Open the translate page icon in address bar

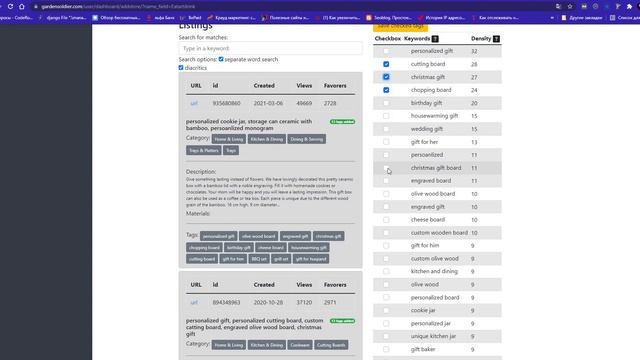pyautogui.click(x=558, y=7)
